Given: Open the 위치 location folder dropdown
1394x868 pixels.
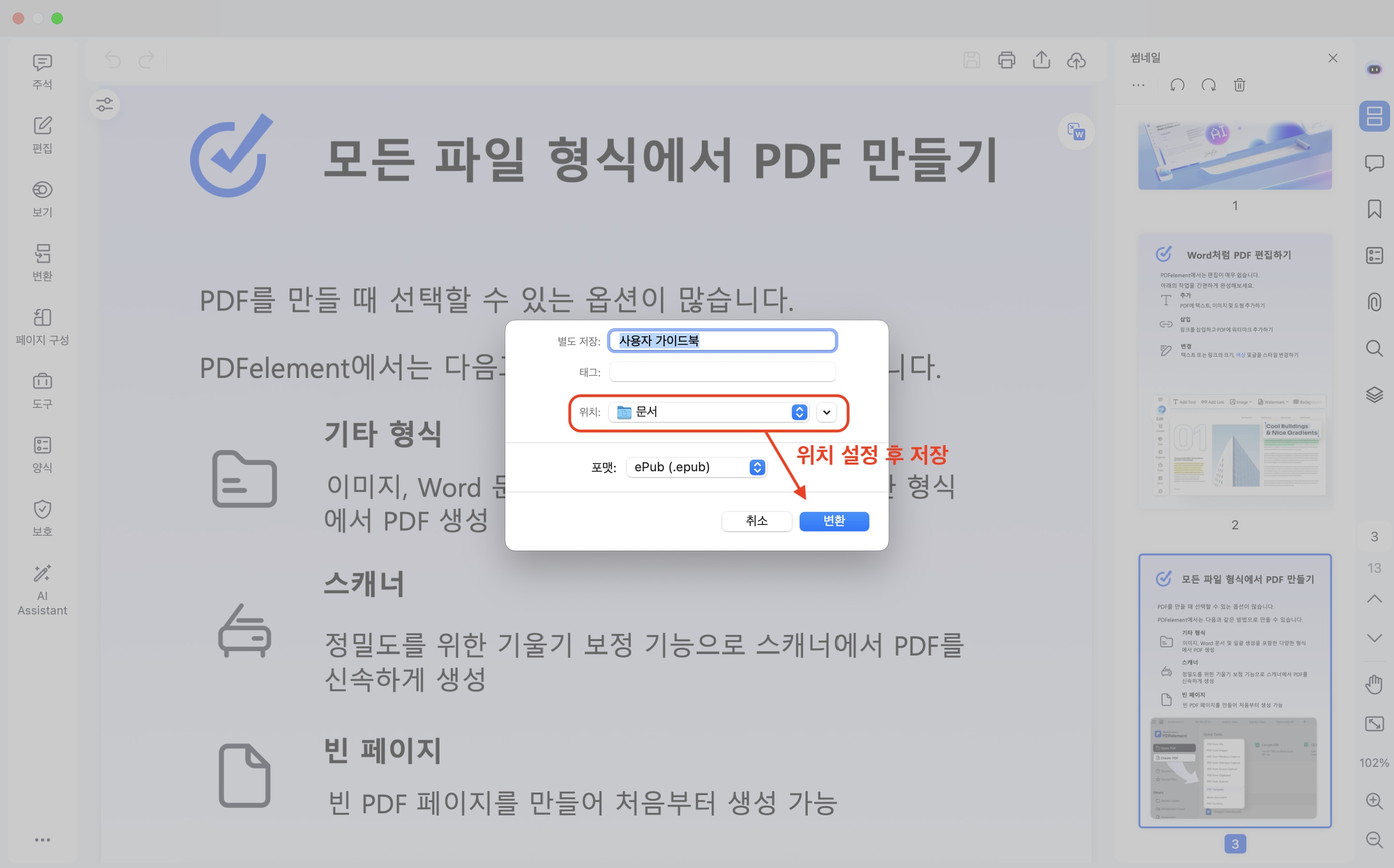Looking at the screenshot, I should (x=709, y=412).
